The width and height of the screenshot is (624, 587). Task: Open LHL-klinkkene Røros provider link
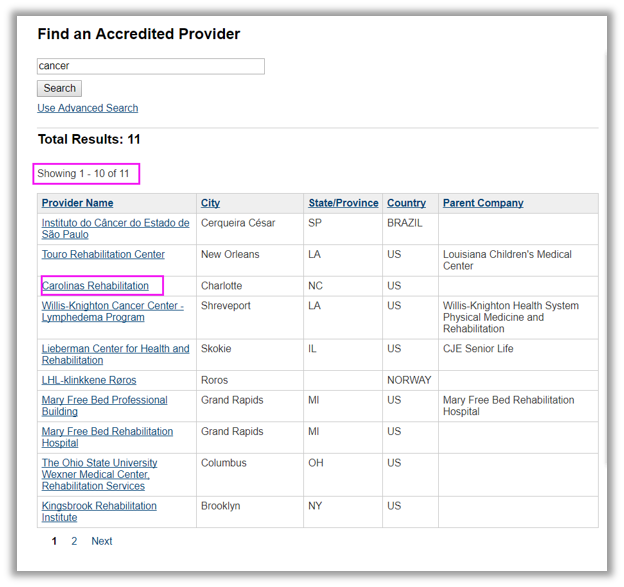click(89, 380)
